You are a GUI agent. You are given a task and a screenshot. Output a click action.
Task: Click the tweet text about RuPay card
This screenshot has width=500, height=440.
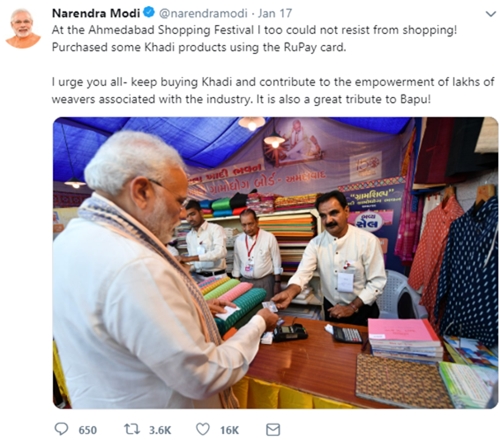254,39
